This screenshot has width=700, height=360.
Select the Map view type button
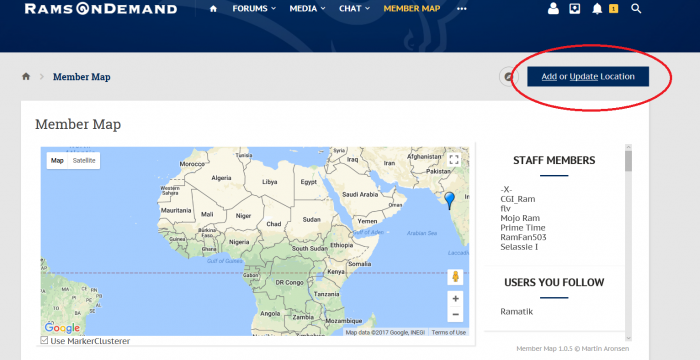pos(57,161)
